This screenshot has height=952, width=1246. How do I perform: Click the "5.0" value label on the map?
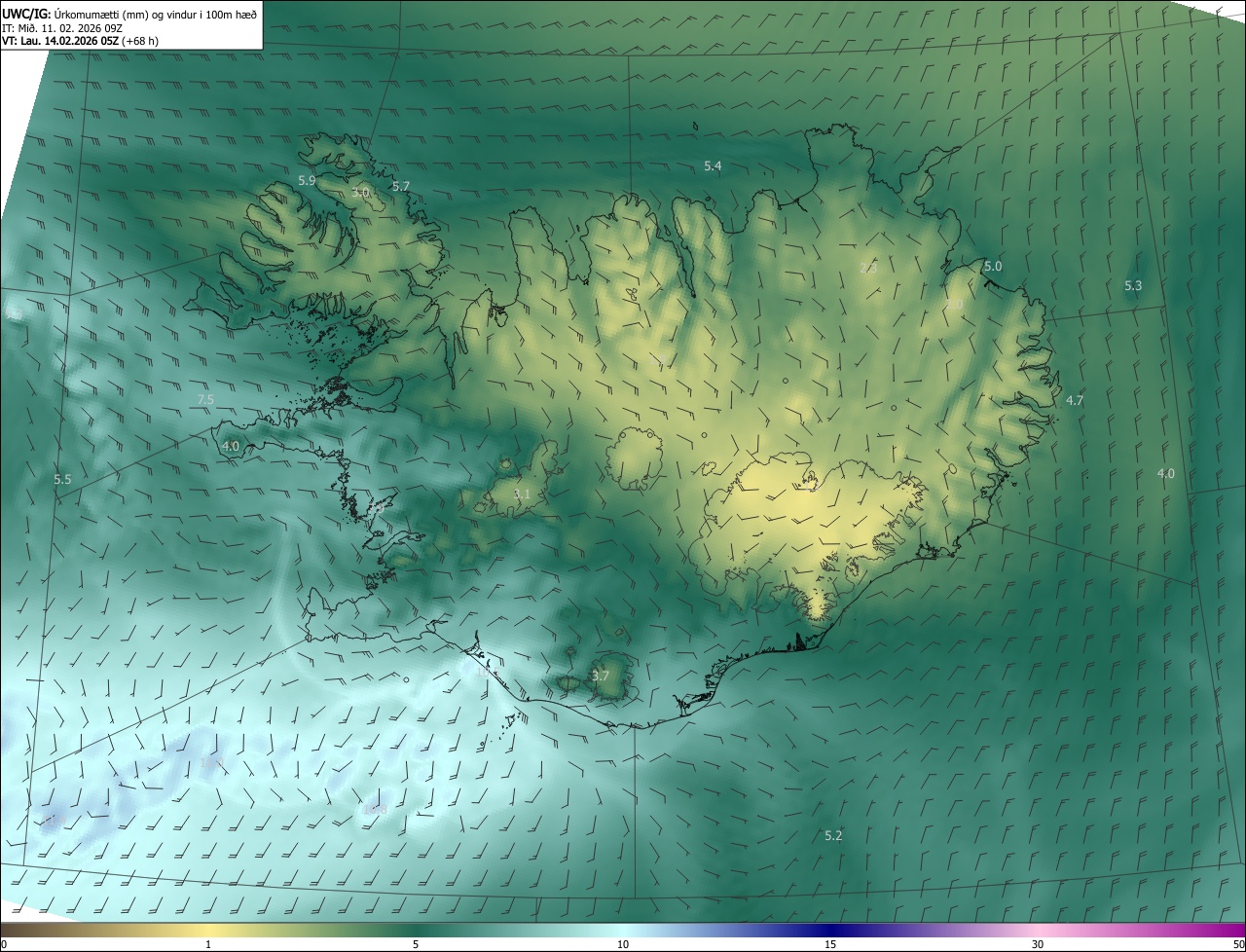coord(993,267)
